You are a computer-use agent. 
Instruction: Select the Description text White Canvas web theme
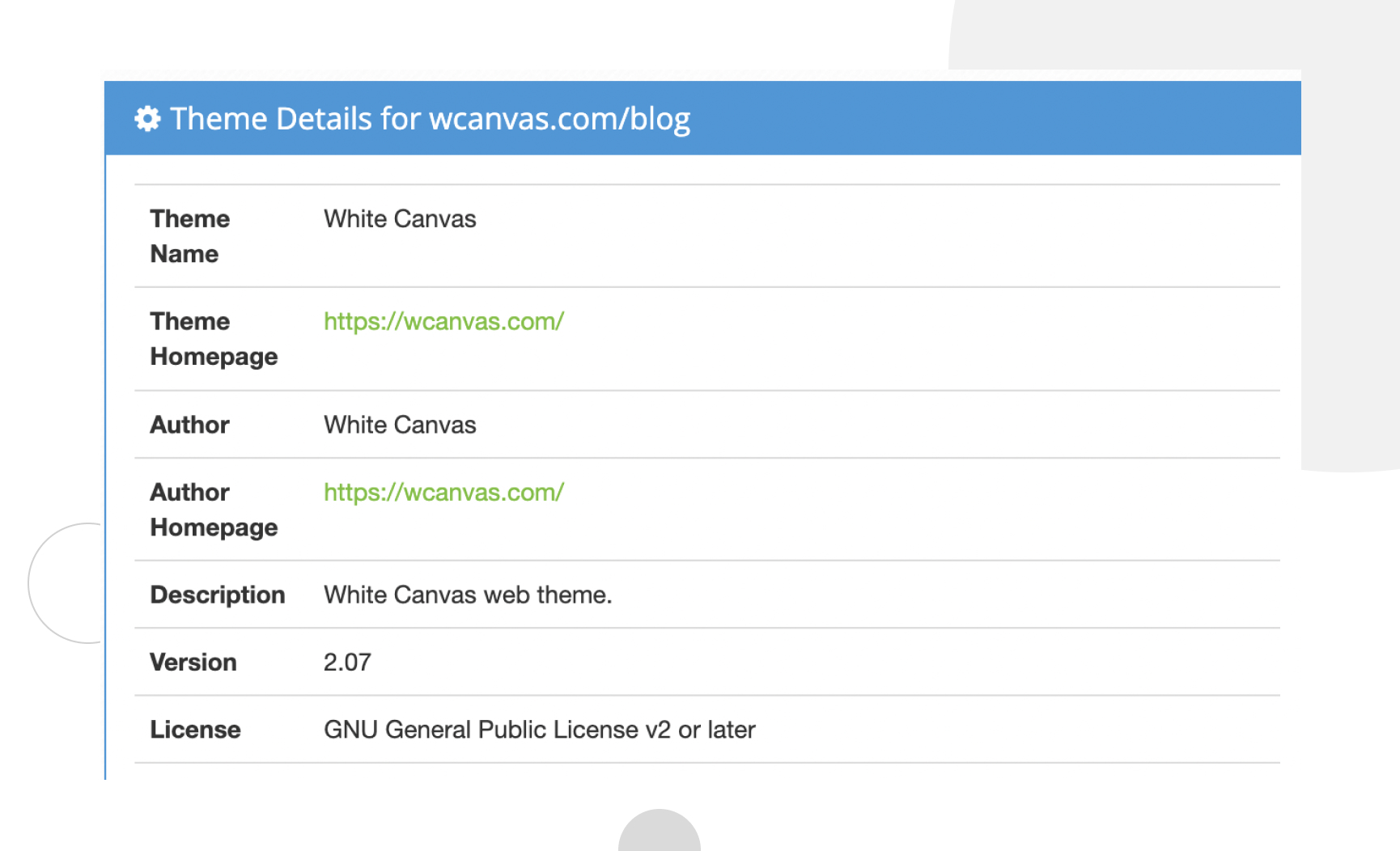point(468,595)
